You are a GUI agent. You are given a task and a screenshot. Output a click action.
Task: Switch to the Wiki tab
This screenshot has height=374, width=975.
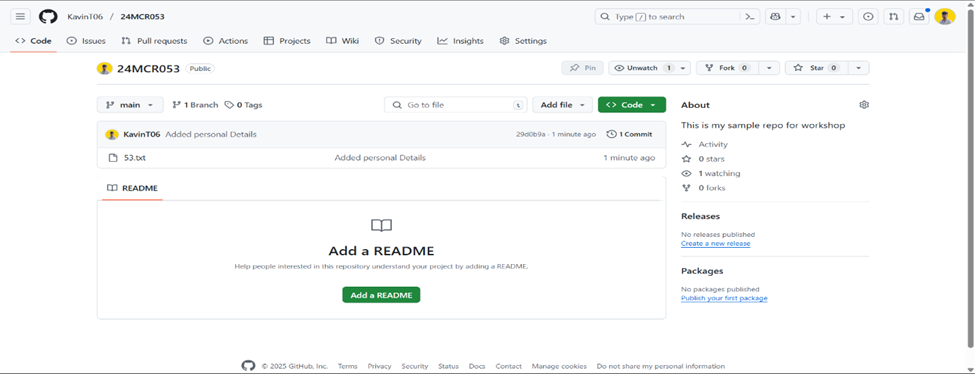(x=343, y=41)
